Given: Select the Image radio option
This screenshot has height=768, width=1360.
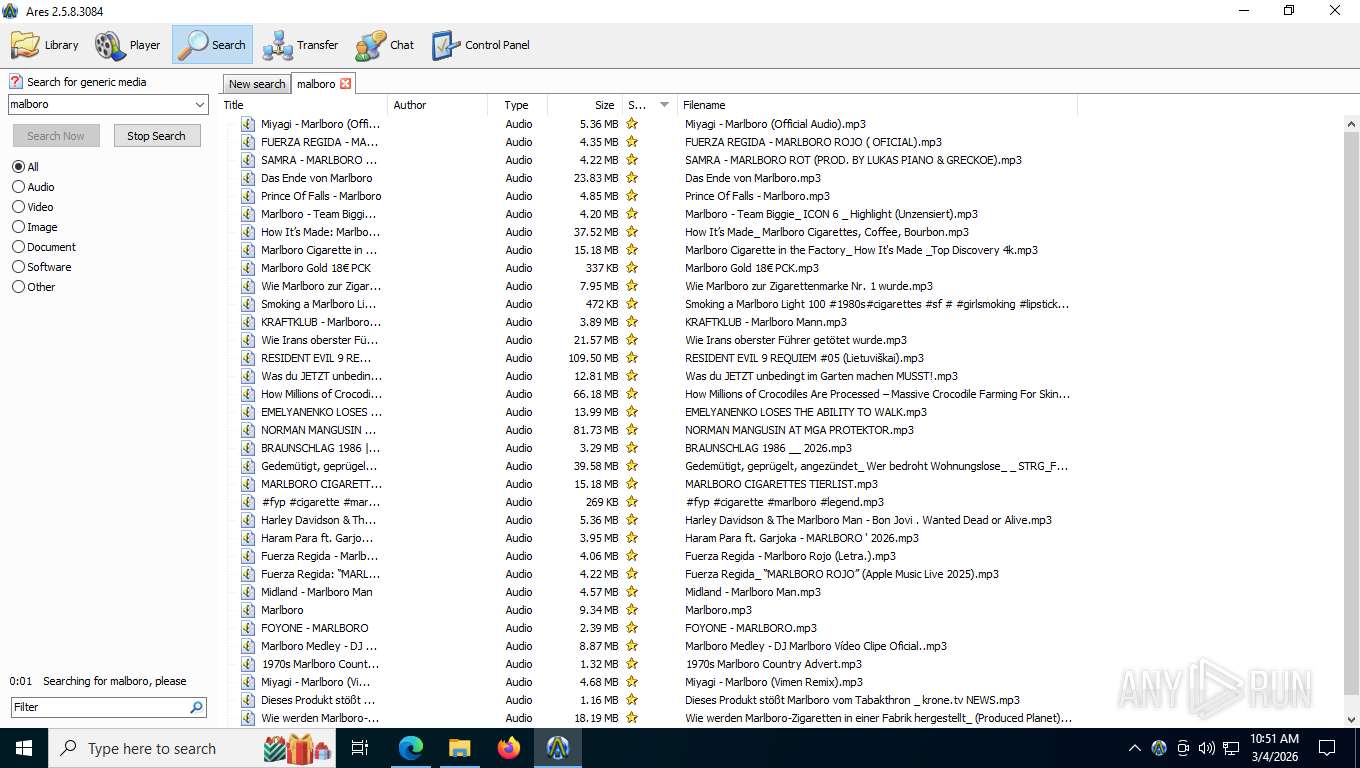Looking at the screenshot, I should click(x=35, y=227).
